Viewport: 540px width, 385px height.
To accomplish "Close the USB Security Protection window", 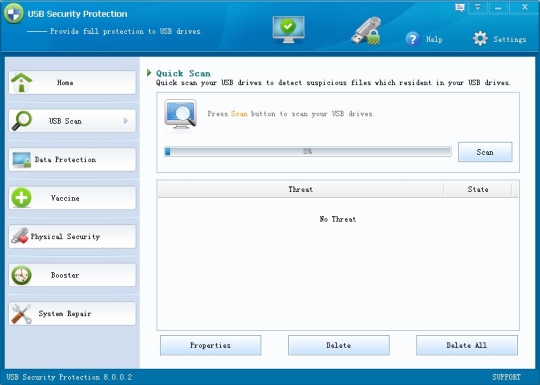I will point(525,7).
